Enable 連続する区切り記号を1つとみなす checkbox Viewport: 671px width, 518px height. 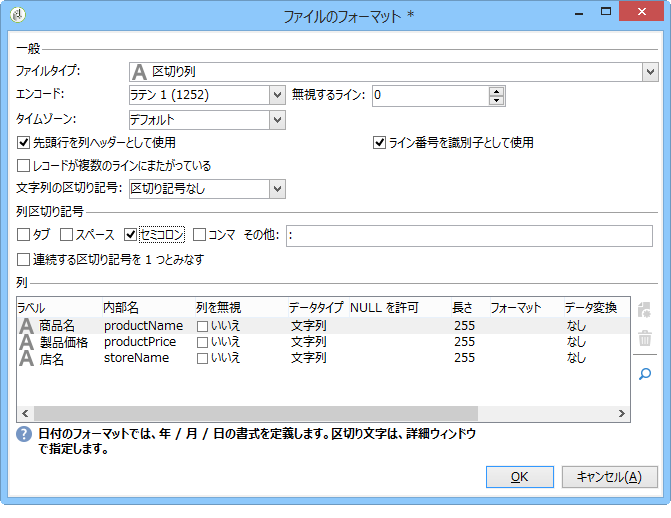23,259
